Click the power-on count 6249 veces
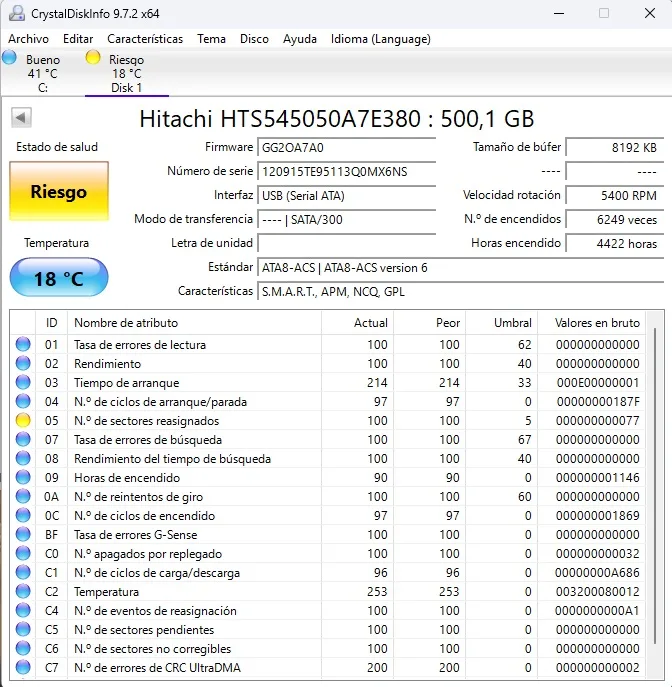This screenshot has width=672, height=687. (615, 220)
